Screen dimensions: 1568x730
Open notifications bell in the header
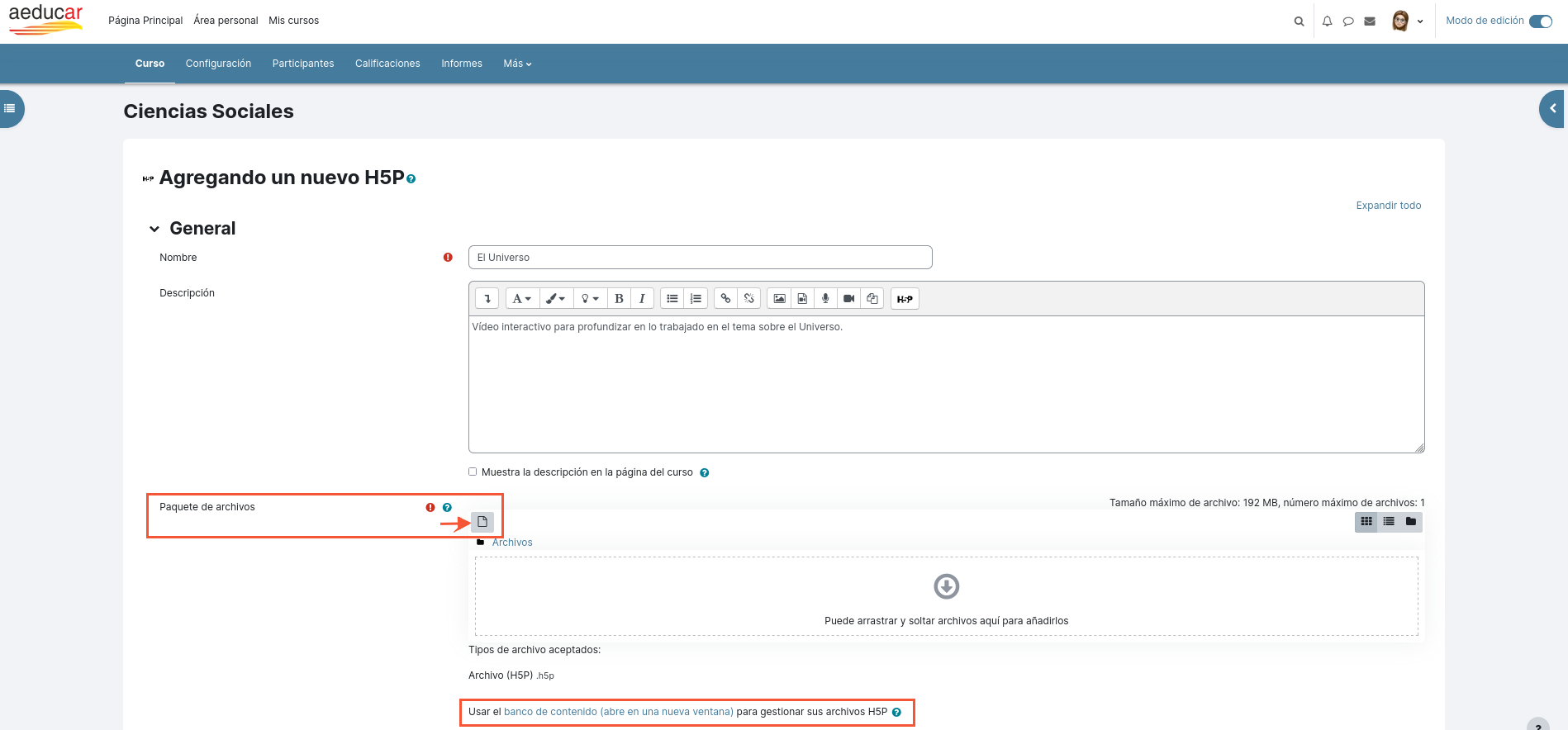pyautogui.click(x=1327, y=21)
